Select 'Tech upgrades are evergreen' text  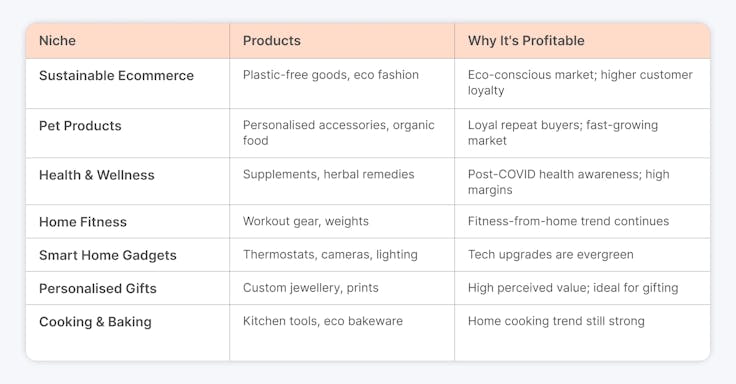pos(551,255)
